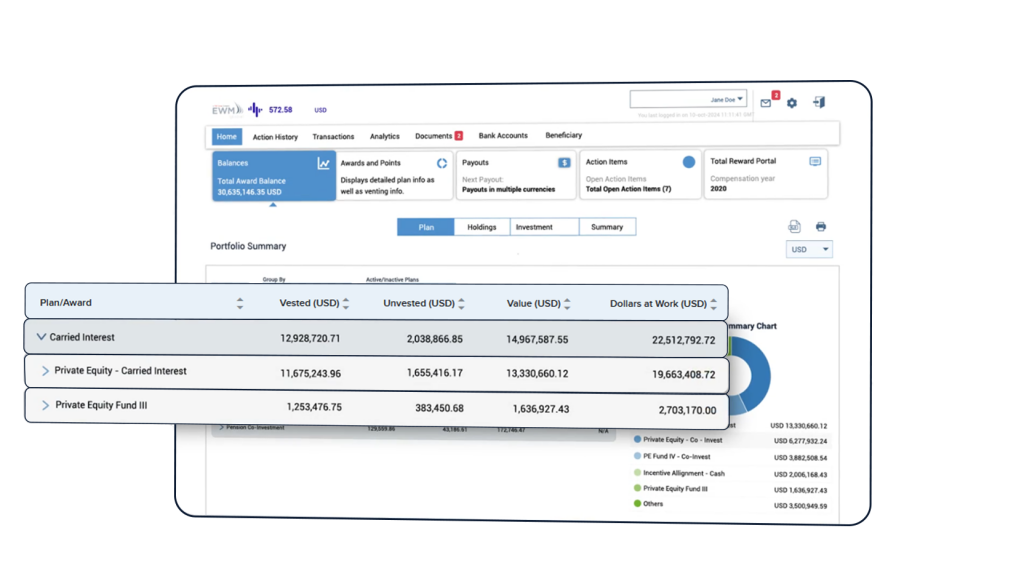Collapse the Carried Interest row
1024x576 pixels.
pyautogui.click(x=41, y=338)
